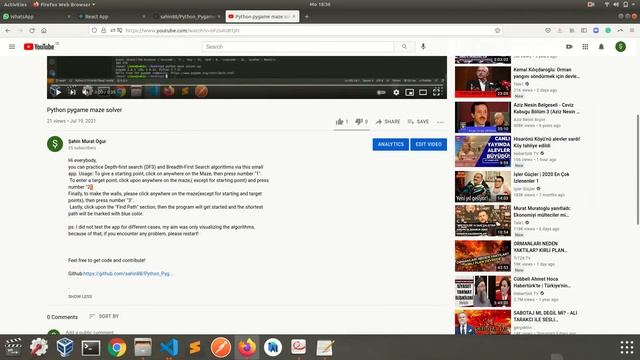Bookmark this page with the star
Screen dimensions: 640x360
(x=497, y=31)
